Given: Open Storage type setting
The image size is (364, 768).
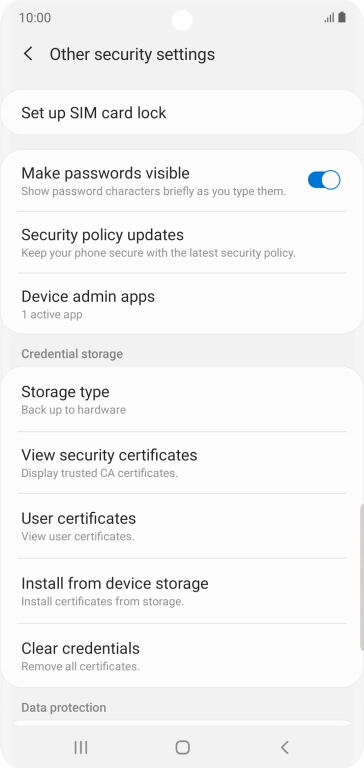Looking at the screenshot, I should tap(182, 400).
